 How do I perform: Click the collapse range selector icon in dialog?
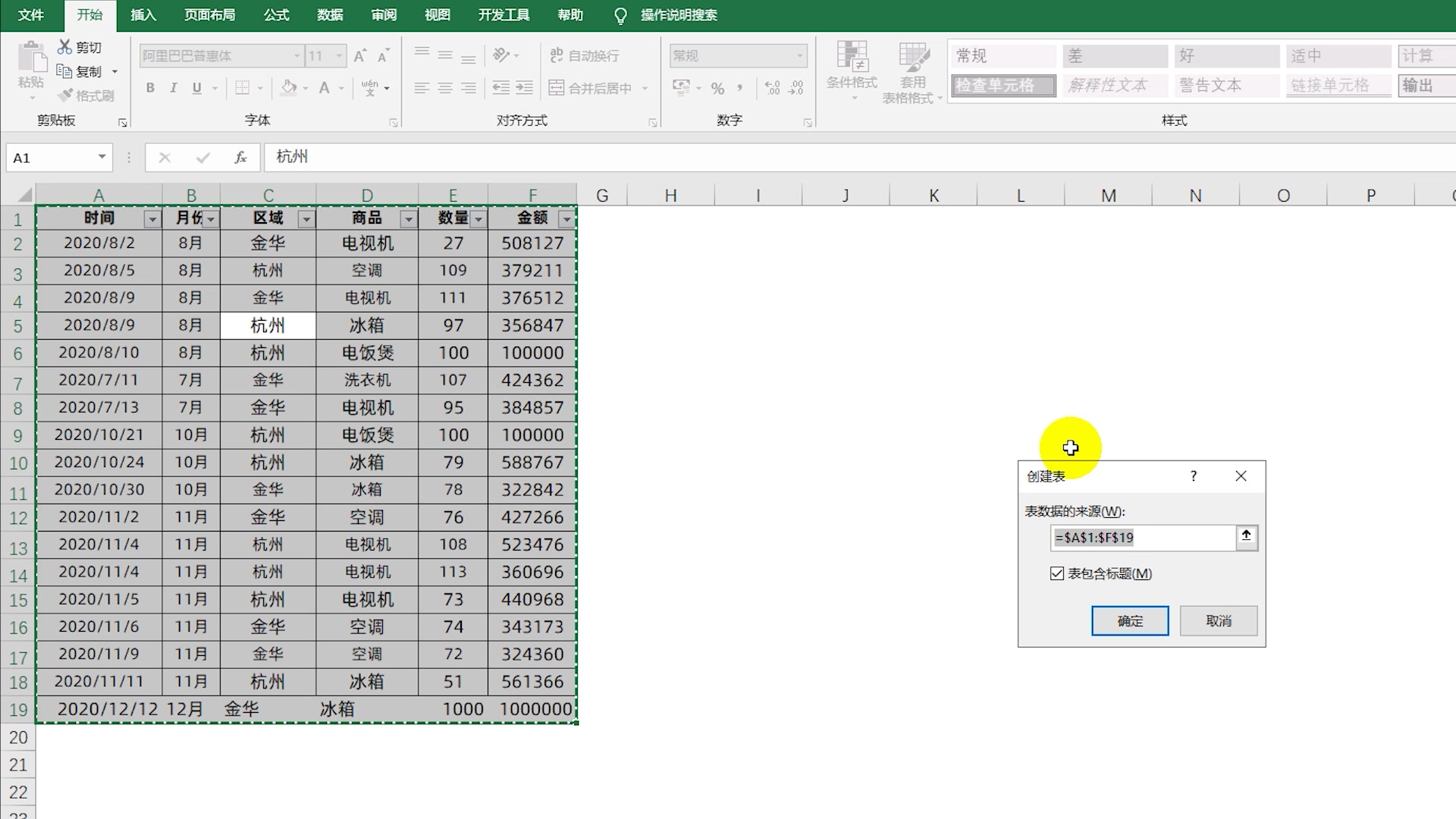(1246, 537)
